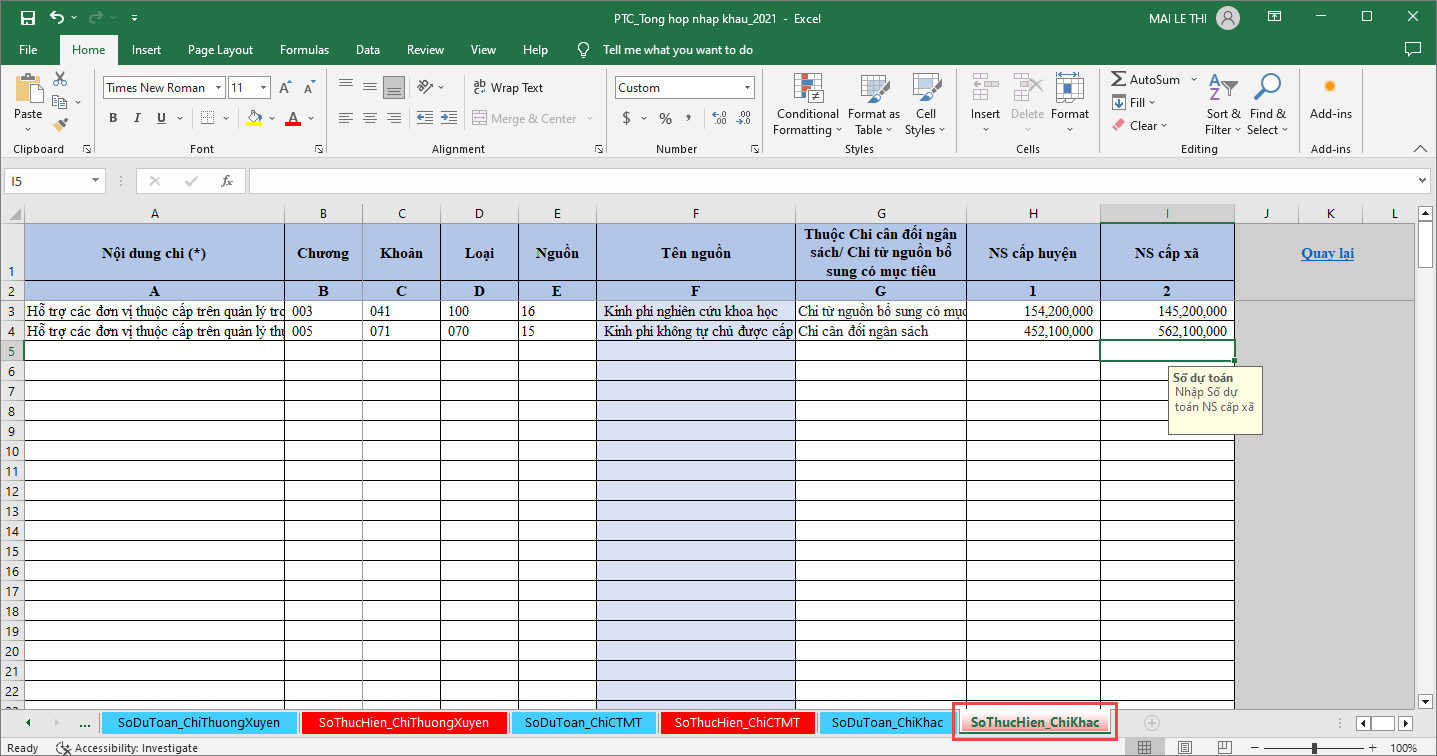Click the Save icon in title bar
Screen dimensions: 1437x756
[x=27, y=17]
